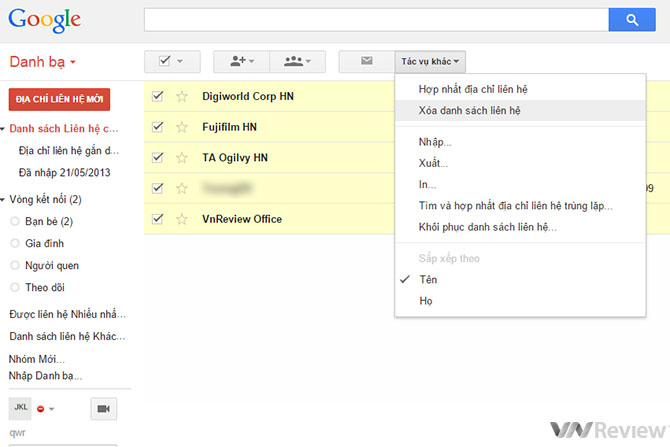Click the email envelope icon button

pos(366,61)
